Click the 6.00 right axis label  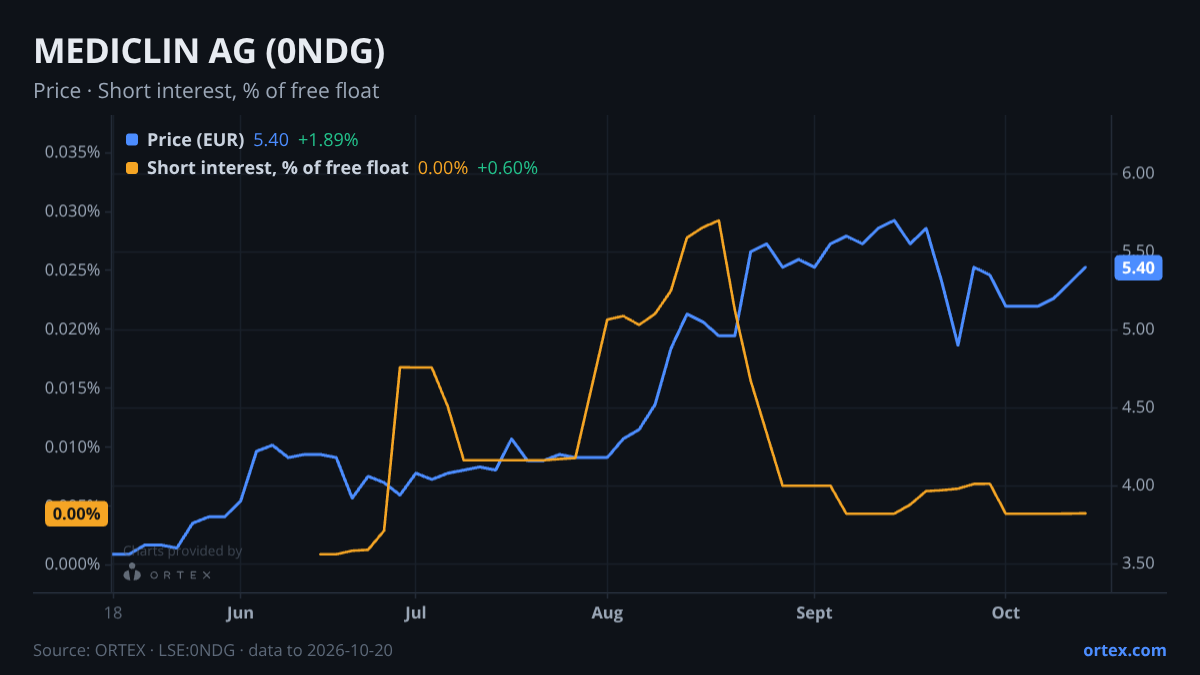pyautogui.click(x=1139, y=173)
